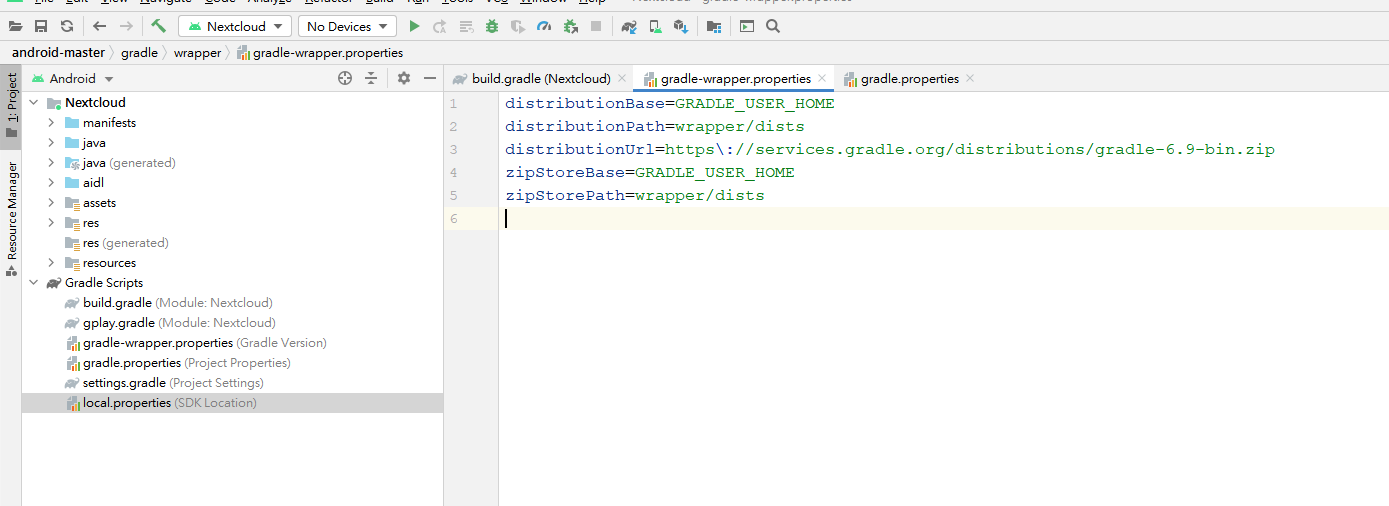Image resolution: width=1389 pixels, height=506 pixels.
Task: Hide the Project panel with the minus icon
Action: pos(430,78)
